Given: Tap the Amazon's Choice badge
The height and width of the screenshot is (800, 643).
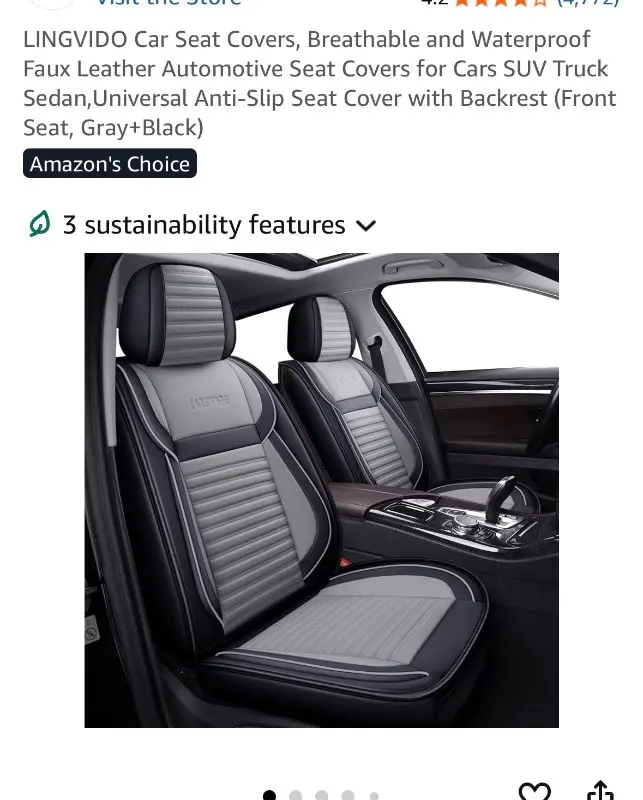Looking at the screenshot, I should 110,164.
